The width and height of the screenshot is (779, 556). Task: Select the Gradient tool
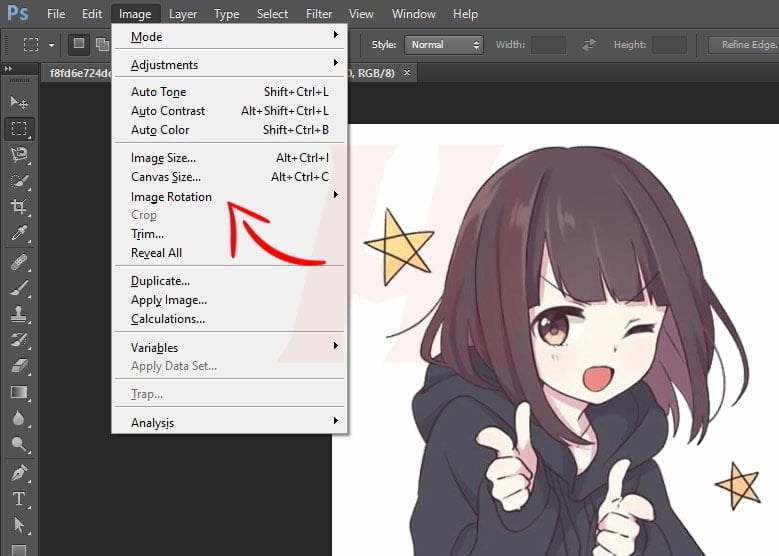click(19, 392)
